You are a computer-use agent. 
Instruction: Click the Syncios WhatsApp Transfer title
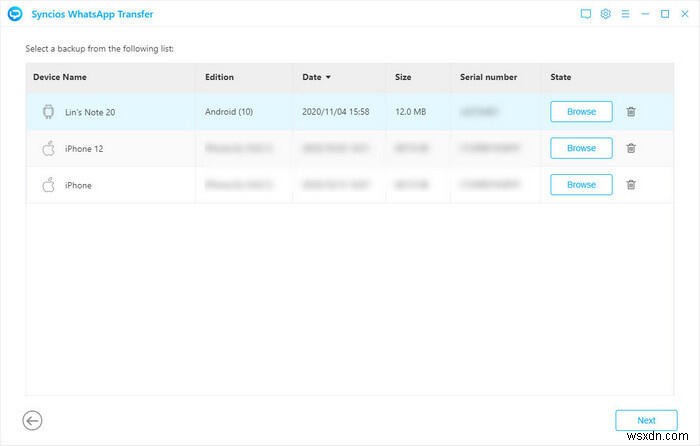point(92,14)
